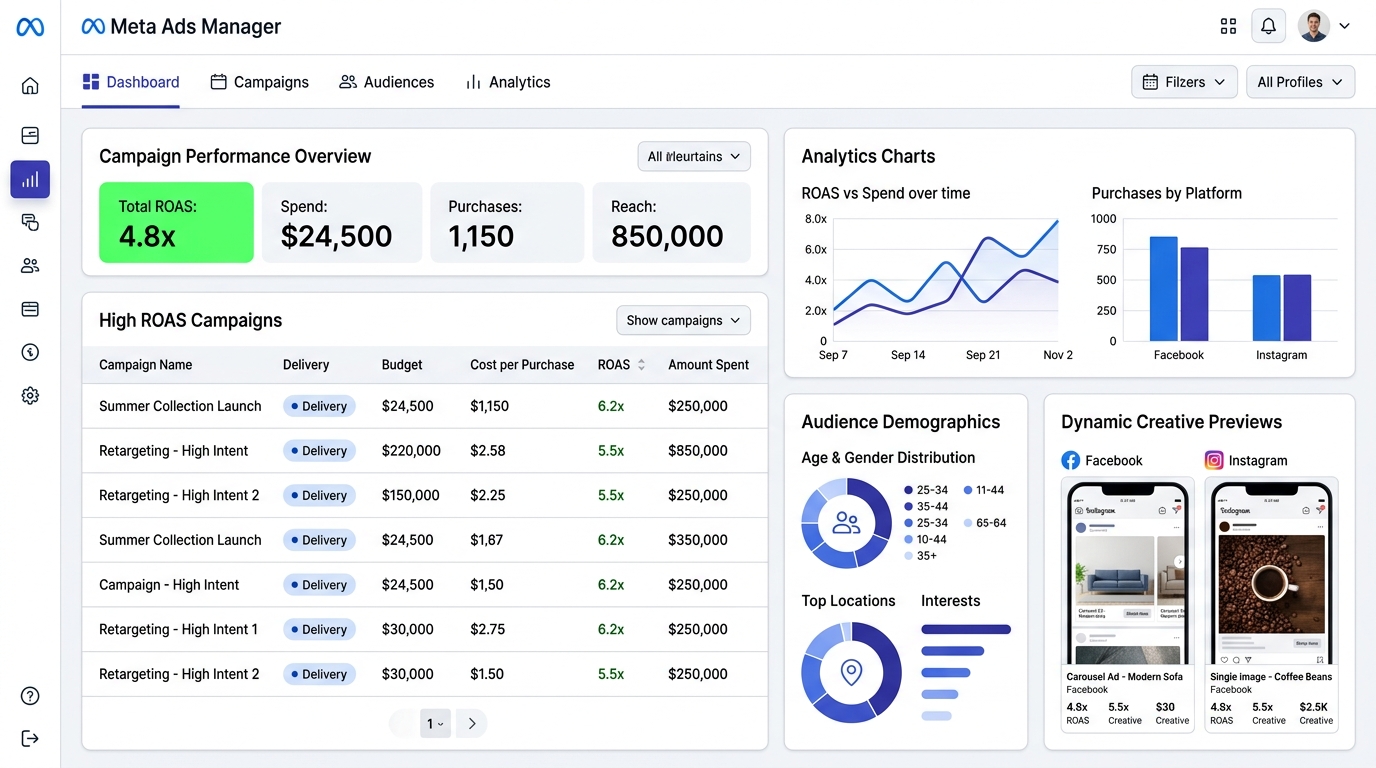Expand the dropdown in Campaign Performance Overview header
Viewport: 1376px width, 768px height.
694,157
